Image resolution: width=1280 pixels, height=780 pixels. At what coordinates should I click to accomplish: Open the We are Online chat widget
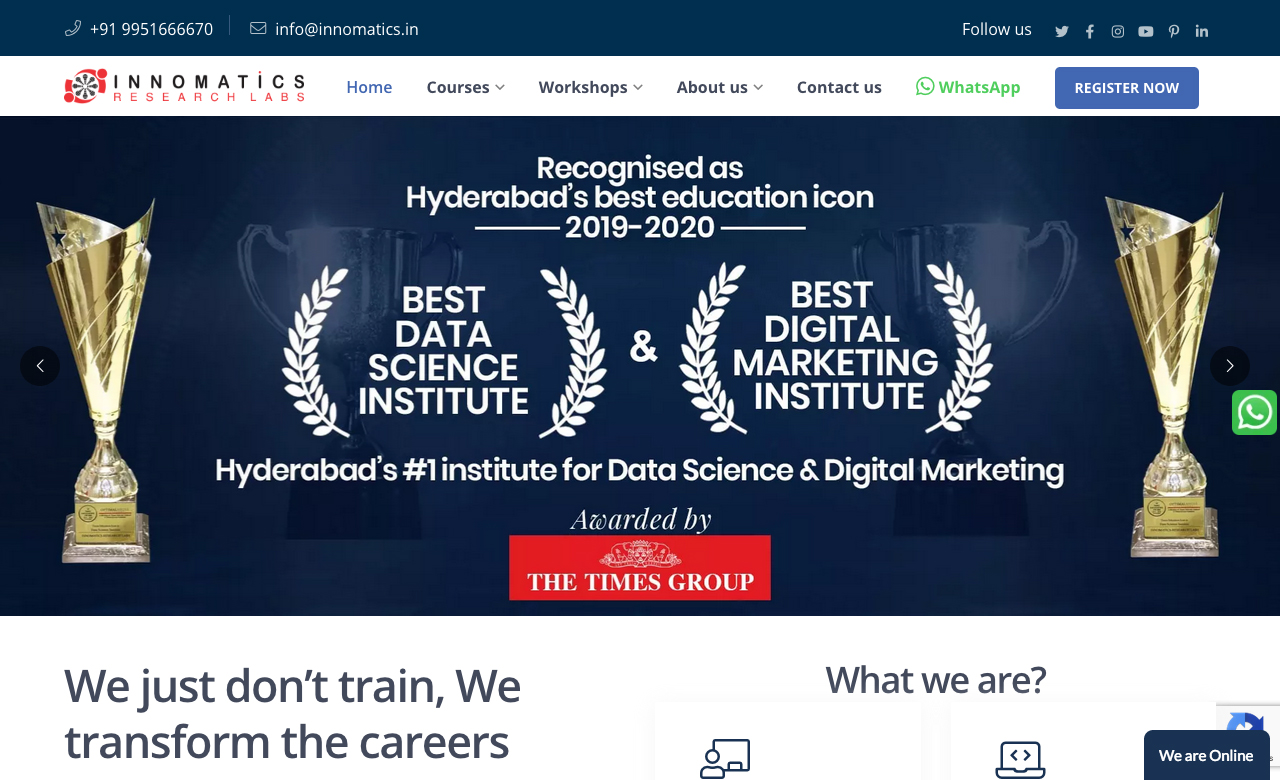(x=1206, y=755)
